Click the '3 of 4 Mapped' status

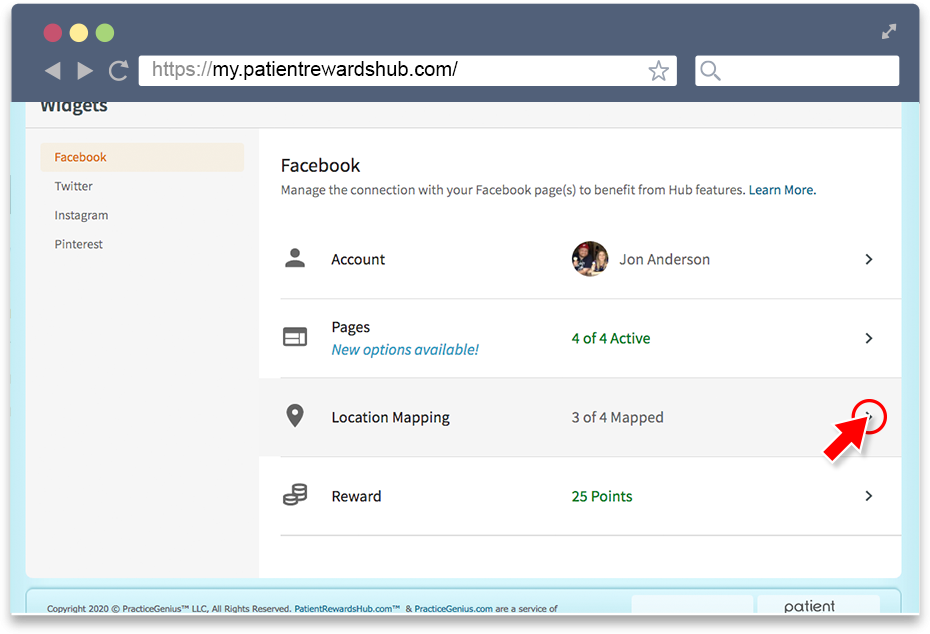coord(617,418)
